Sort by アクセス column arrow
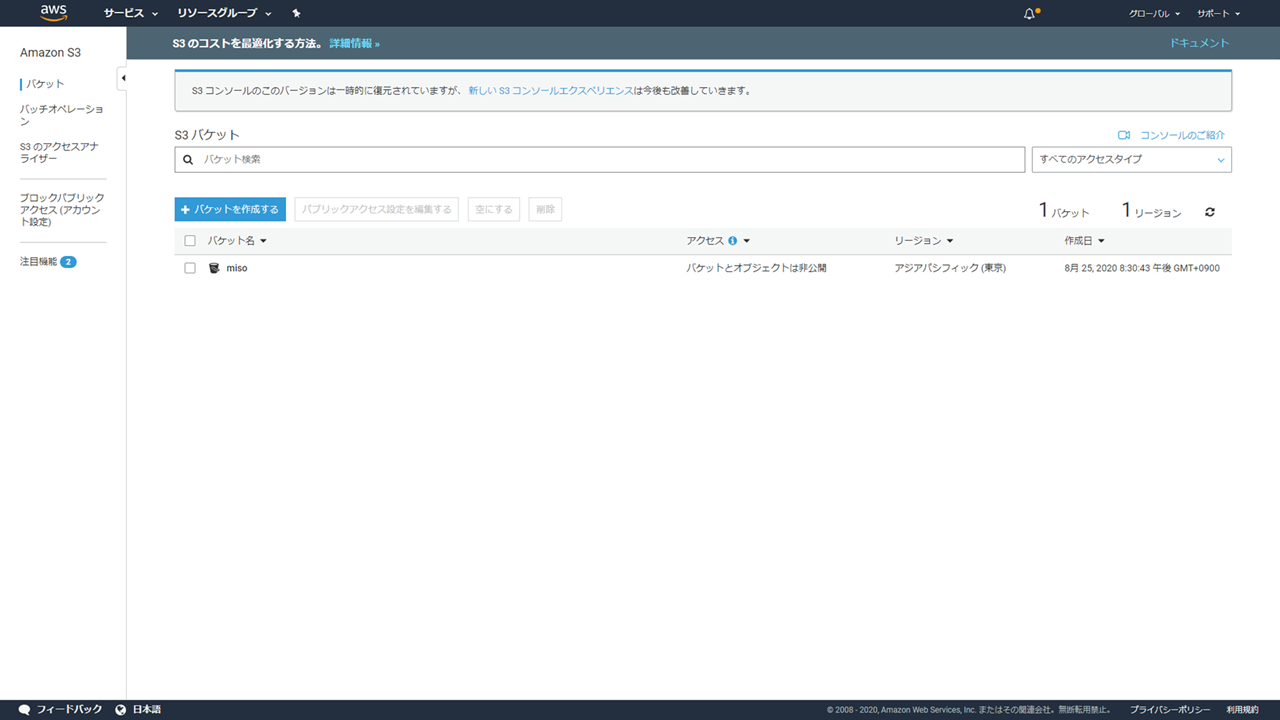1280x720 pixels. coord(747,241)
